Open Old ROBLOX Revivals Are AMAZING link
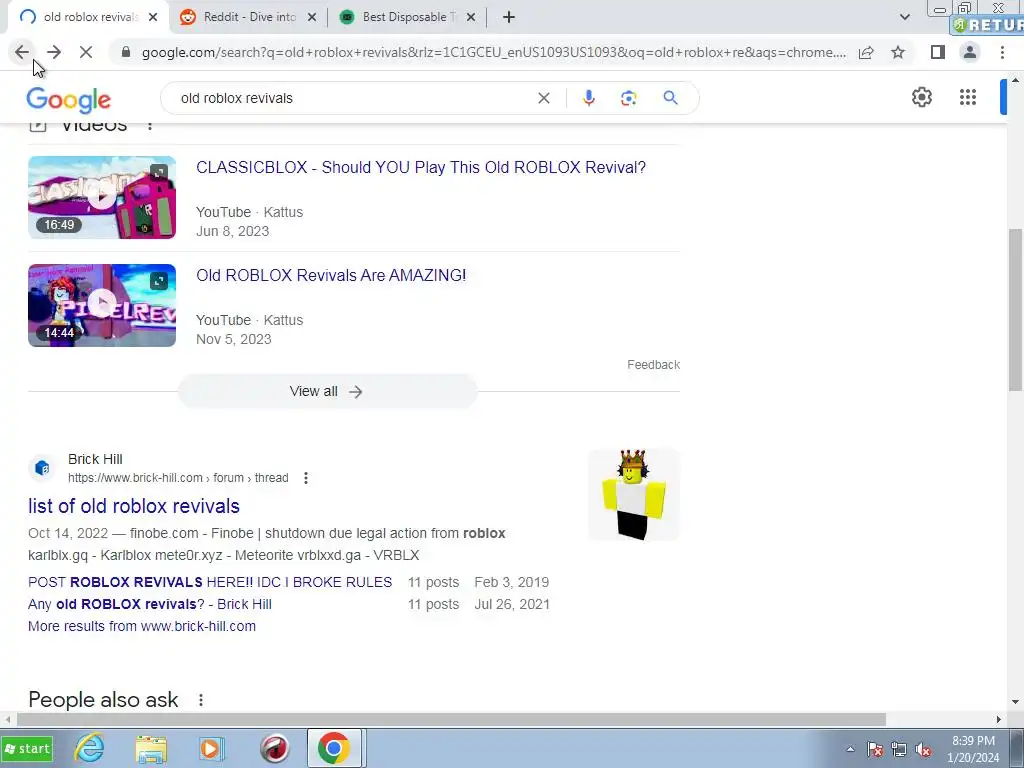Screen dimensions: 1024x768 (331, 275)
